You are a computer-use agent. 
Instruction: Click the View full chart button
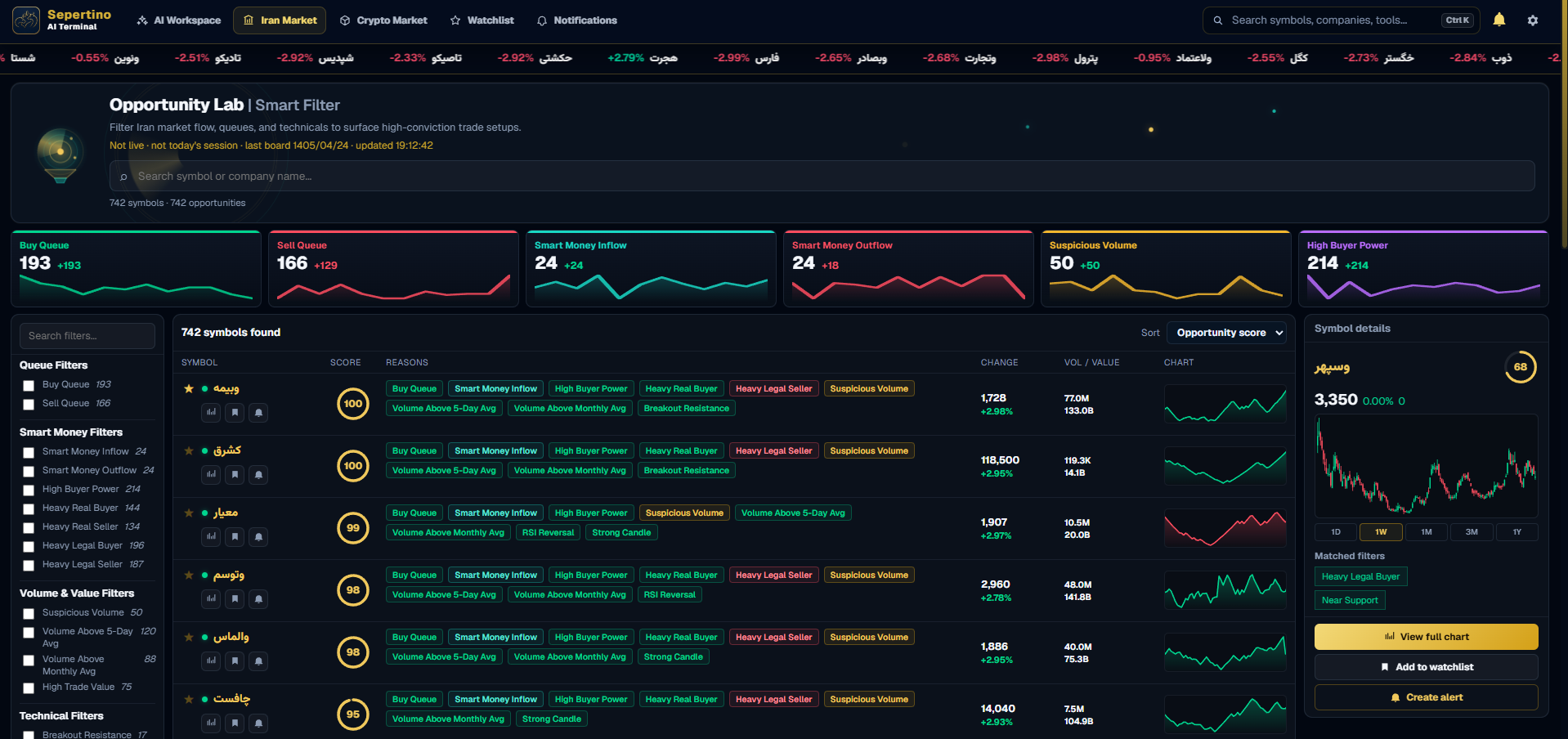[x=1427, y=637]
